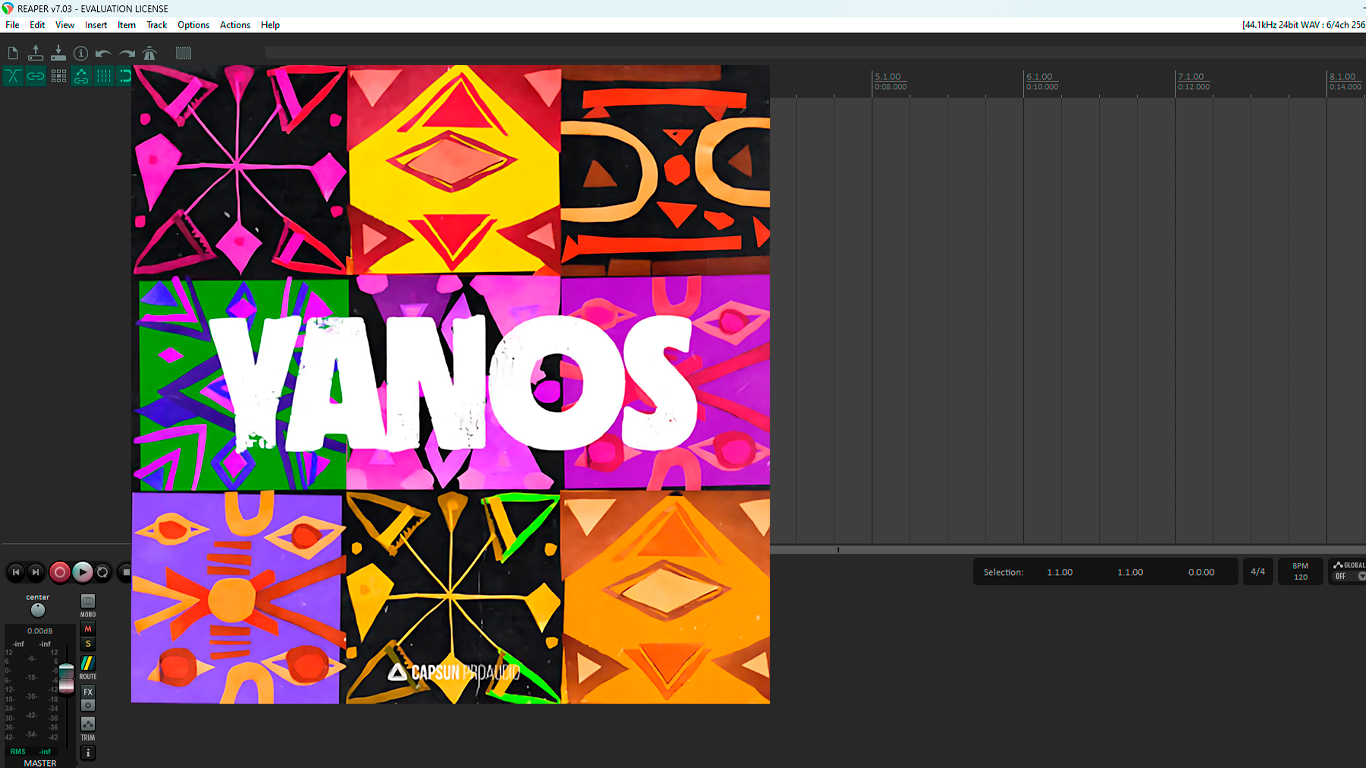1366x768 pixels.
Task: Click master track info icon
Action: click(88, 753)
